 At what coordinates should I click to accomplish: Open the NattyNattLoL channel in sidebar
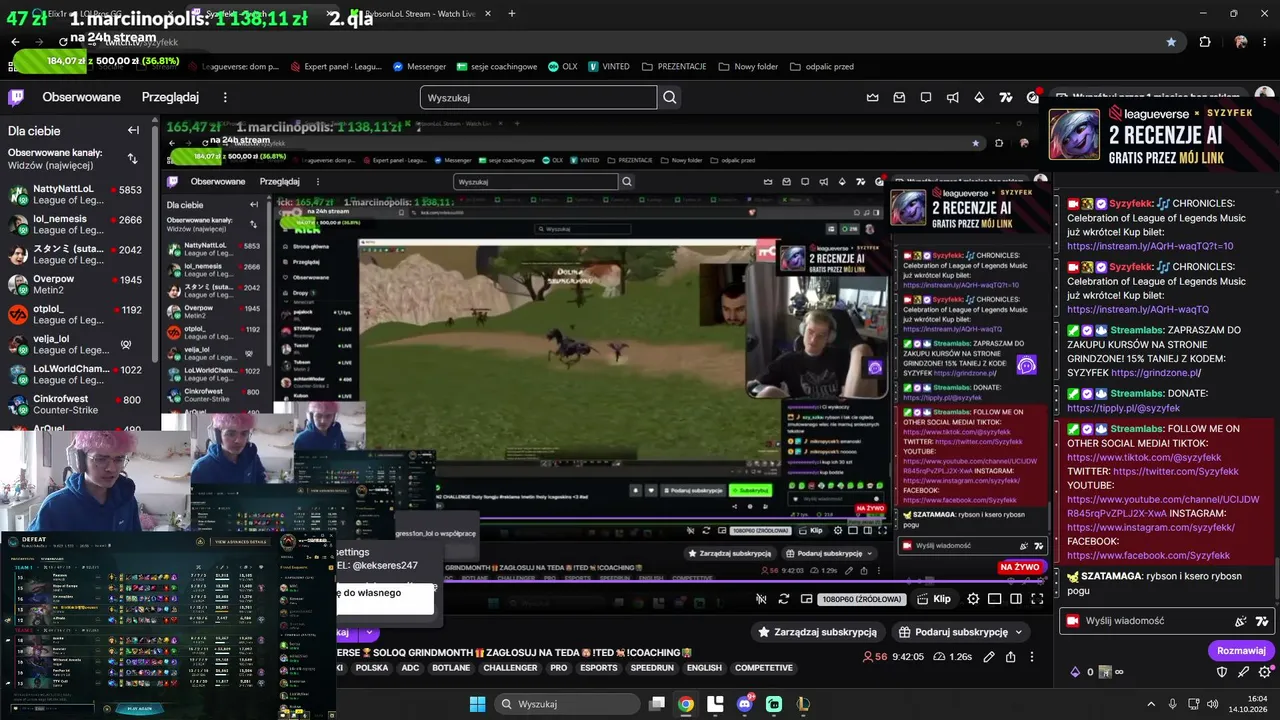tap(77, 194)
